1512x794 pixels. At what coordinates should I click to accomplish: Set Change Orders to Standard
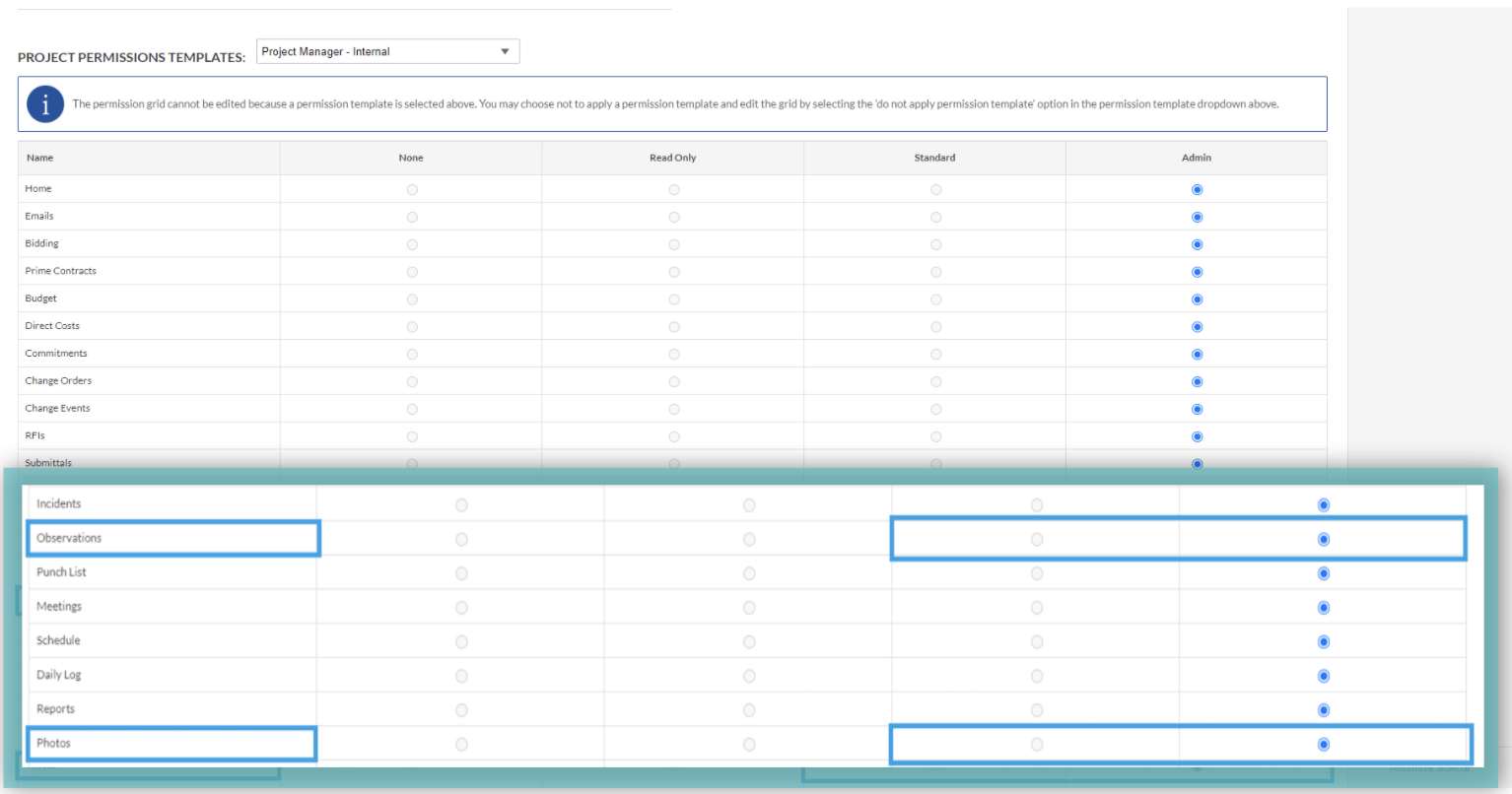(x=935, y=382)
